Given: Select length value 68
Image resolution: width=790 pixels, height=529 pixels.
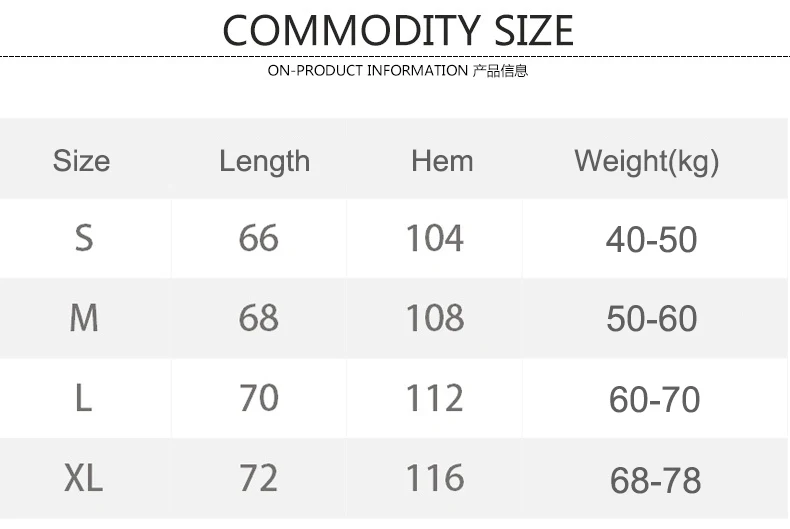Looking at the screenshot, I should pyautogui.click(x=258, y=318).
